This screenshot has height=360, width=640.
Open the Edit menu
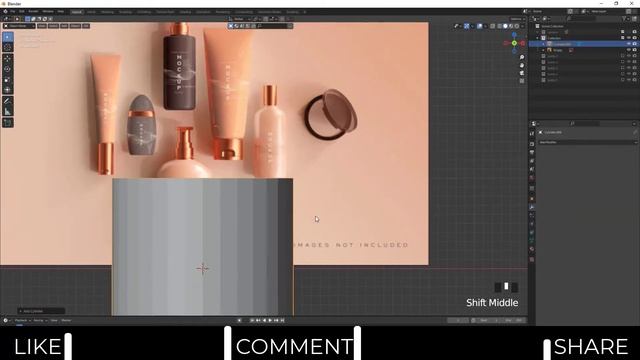tap(22, 11)
